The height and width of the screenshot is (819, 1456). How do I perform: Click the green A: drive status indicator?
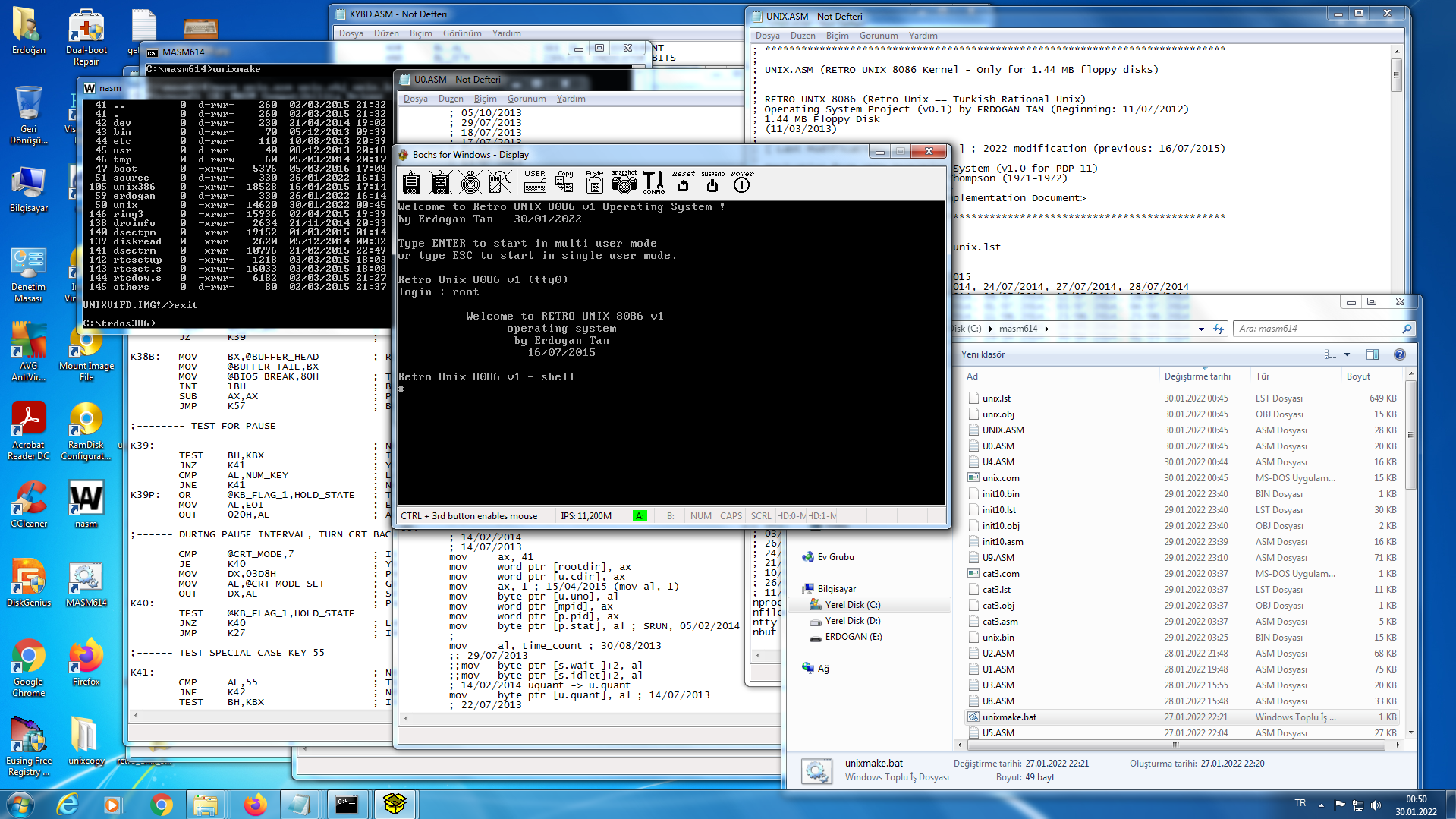tap(640, 516)
